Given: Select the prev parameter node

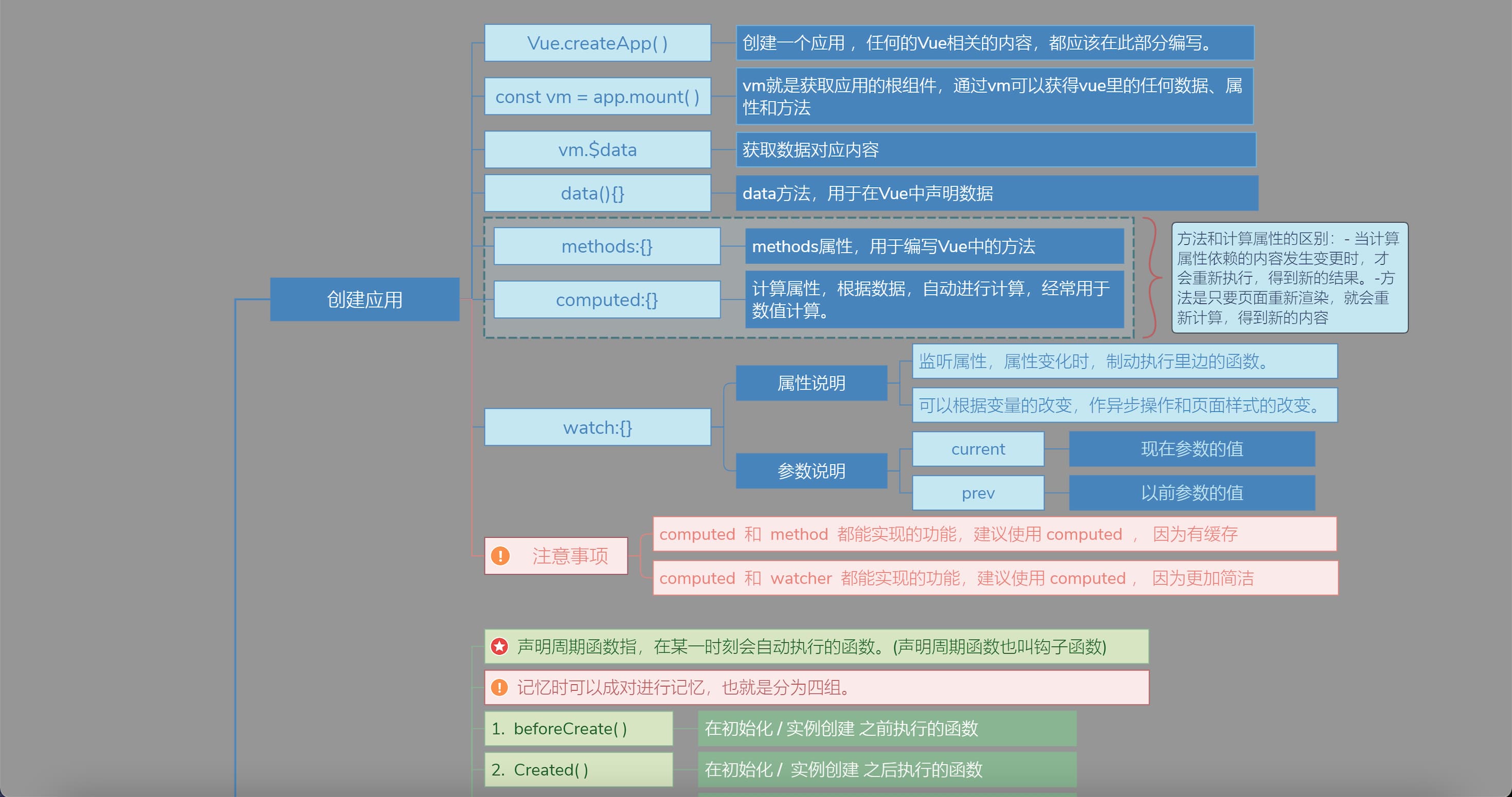Looking at the screenshot, I should coord(978,493).
